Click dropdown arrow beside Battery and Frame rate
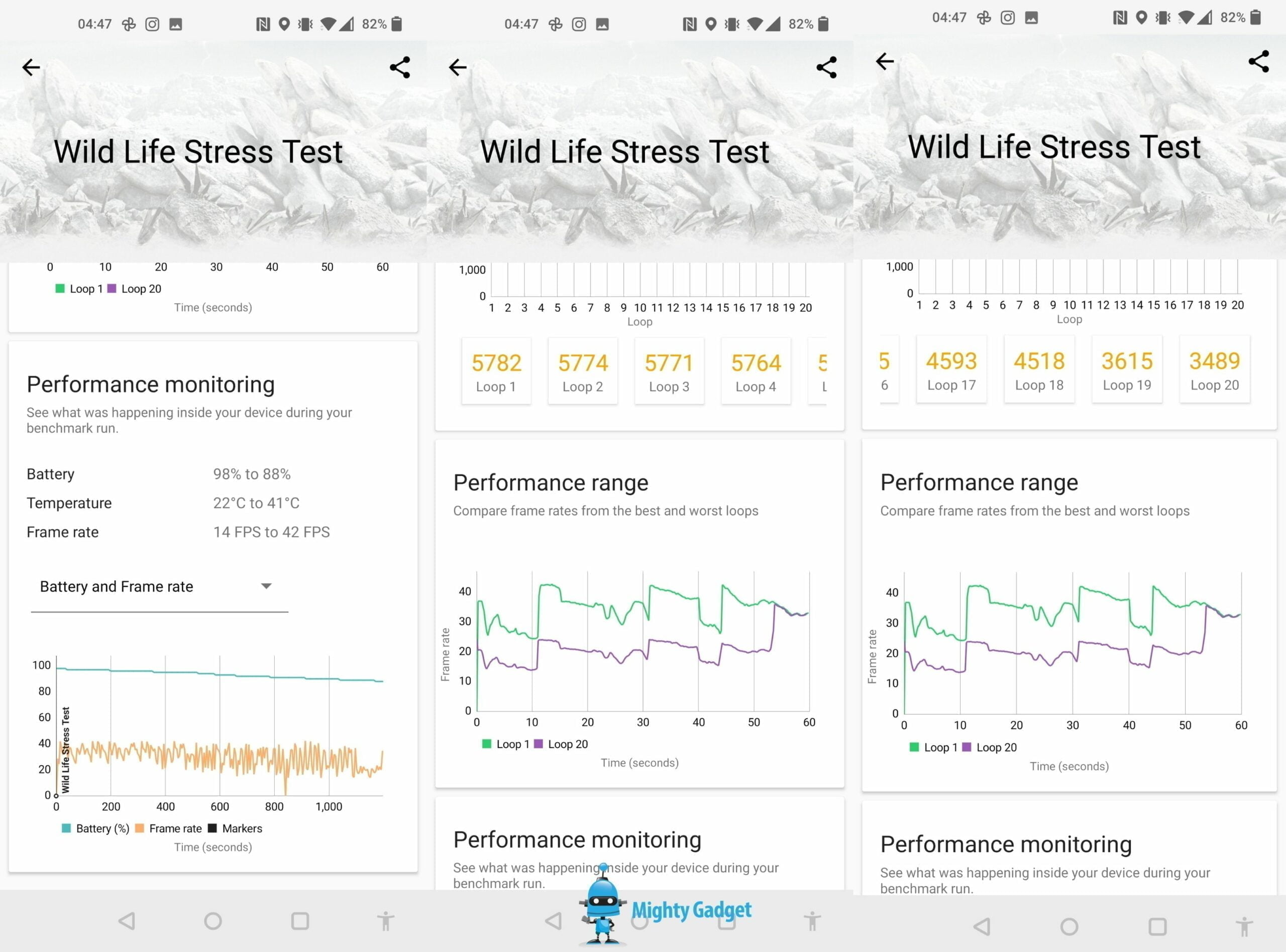This screenshot has width=1286, height=952. (x=266, y=586)
